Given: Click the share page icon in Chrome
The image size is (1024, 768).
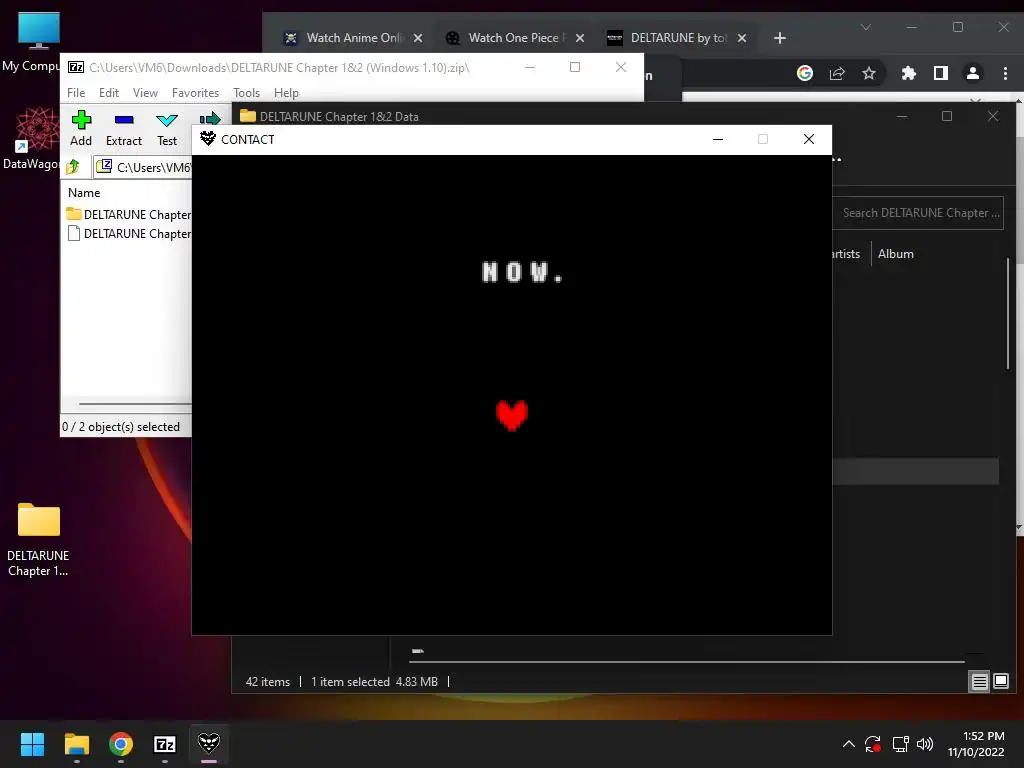Looking at the screenshot, I should (x=837, y=73).
